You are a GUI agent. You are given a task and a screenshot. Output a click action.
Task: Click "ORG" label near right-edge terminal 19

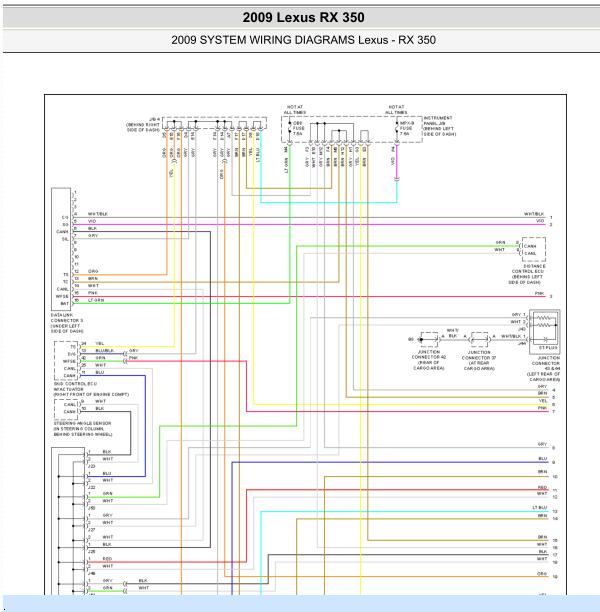pyautogui.click(x=542, y=574)
